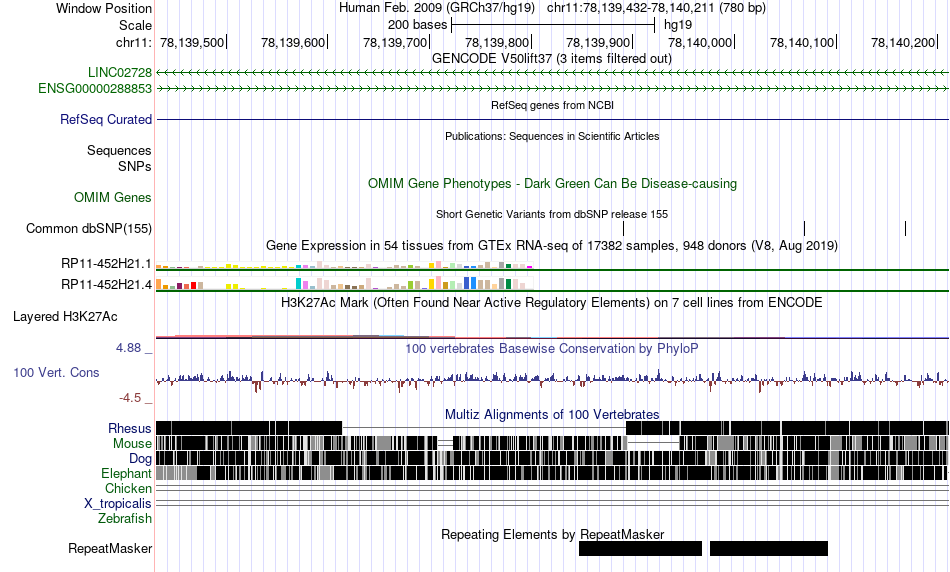Image resolution: width=950 pixels, height=572 pixels.
Task: Click the first dbSNP variant tick mark
Action: [623, 228]
